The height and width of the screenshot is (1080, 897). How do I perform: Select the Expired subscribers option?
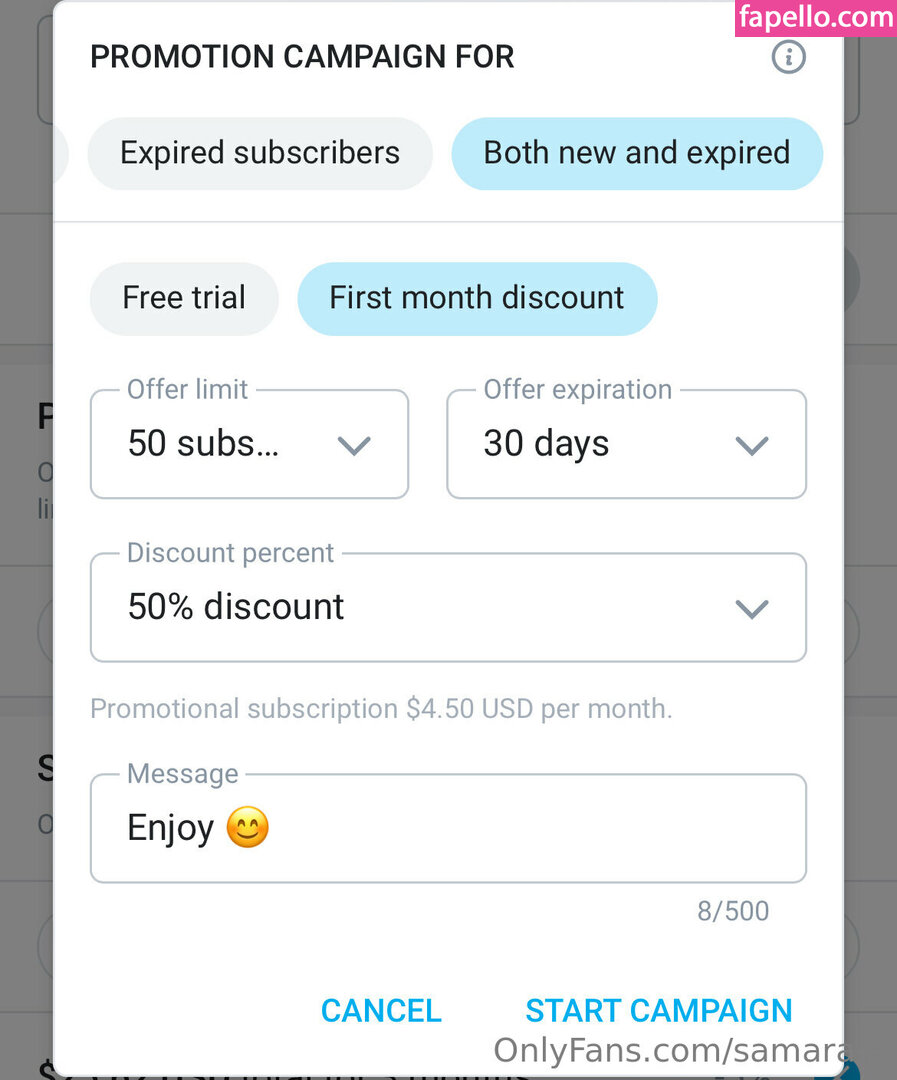click(x=260, y=153)
